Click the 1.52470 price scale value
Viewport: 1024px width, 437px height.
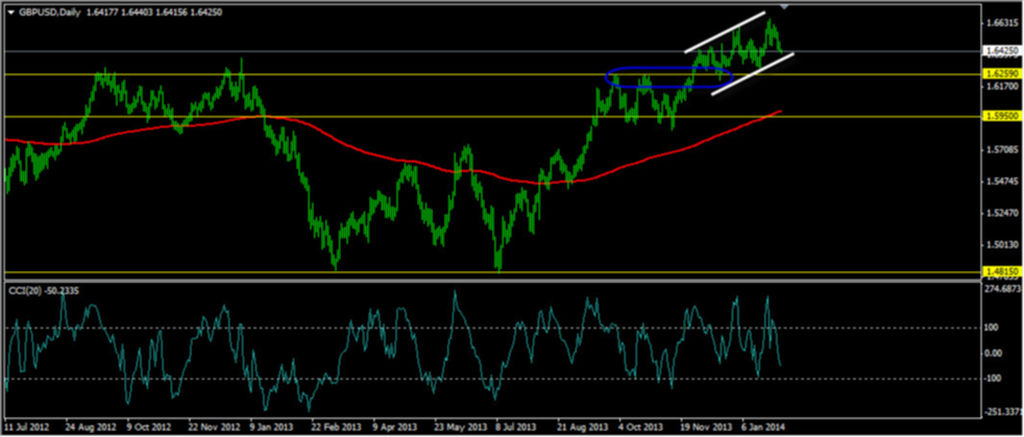click(1000, 213)
